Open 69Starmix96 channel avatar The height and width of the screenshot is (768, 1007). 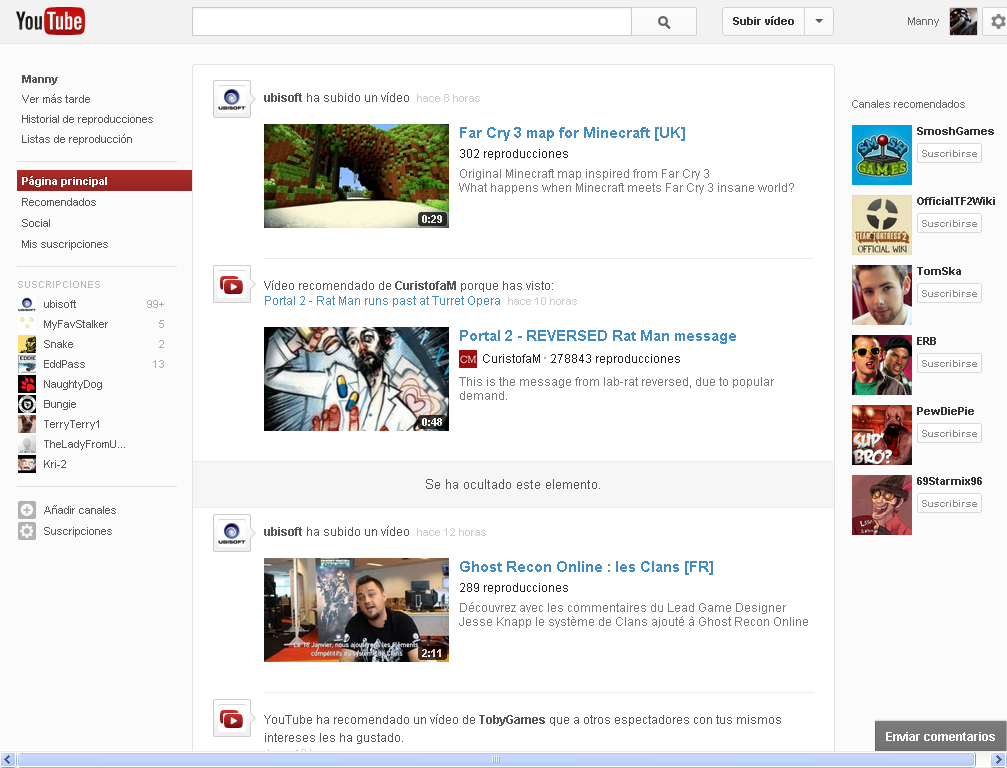coord(882,505)
